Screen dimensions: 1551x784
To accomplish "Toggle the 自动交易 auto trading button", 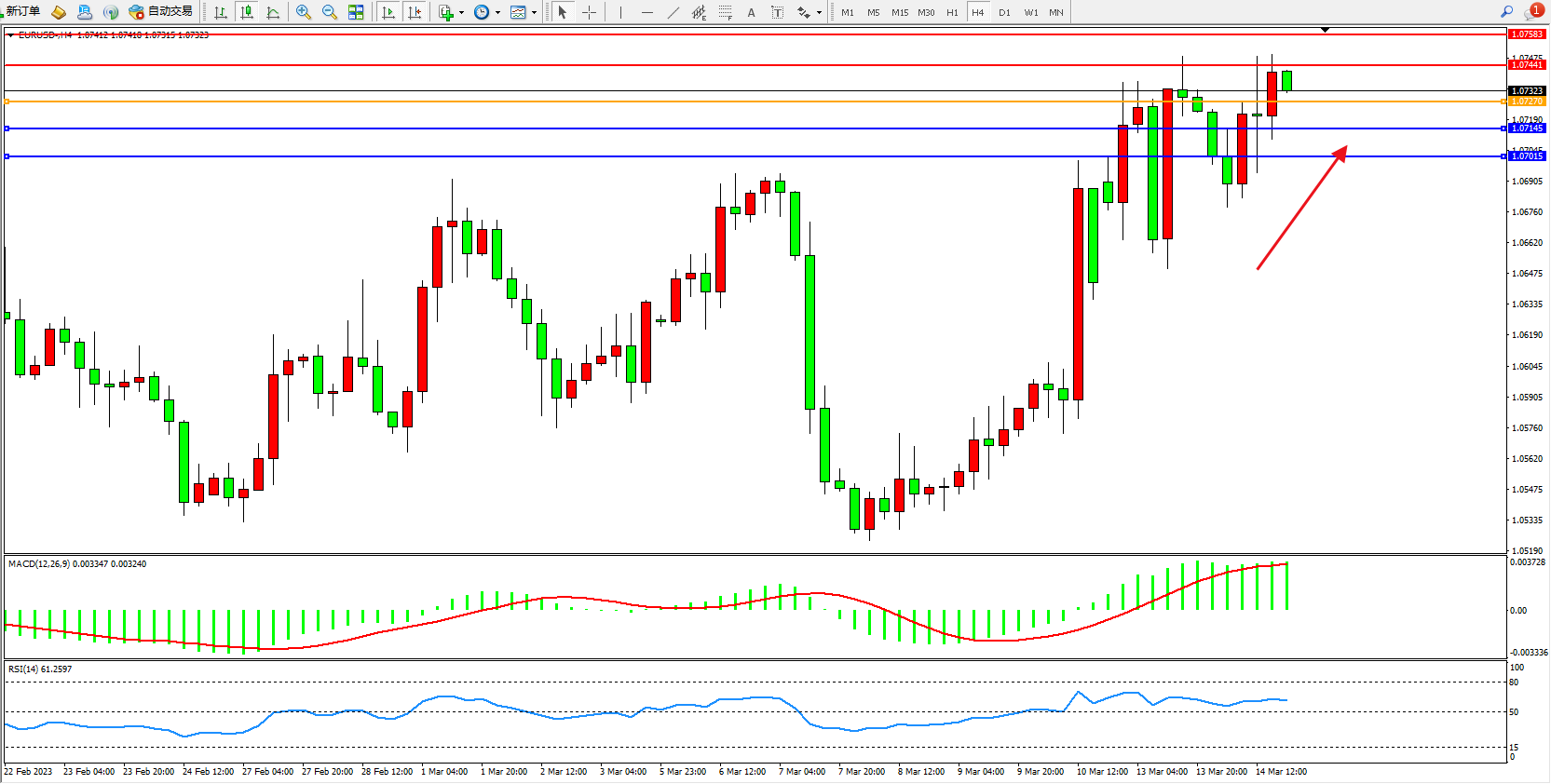I will (x=160, y=12).
